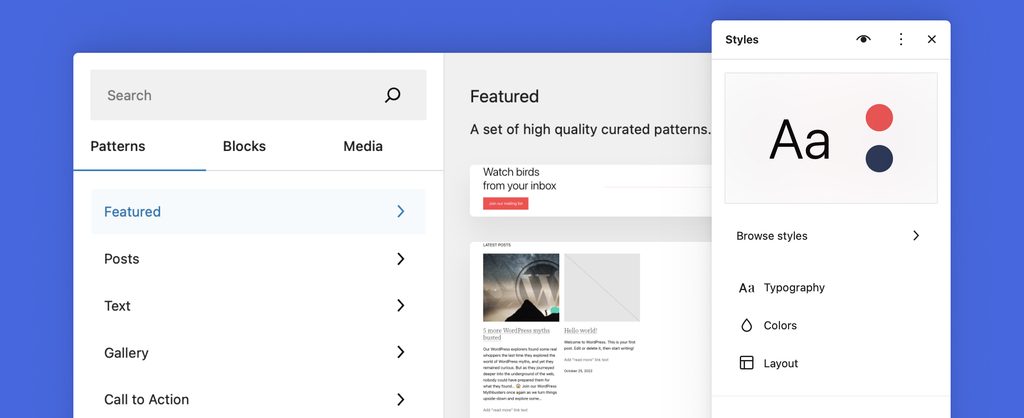Expand the Call to Action chevron
The image size is (1024, 418).
401,399
